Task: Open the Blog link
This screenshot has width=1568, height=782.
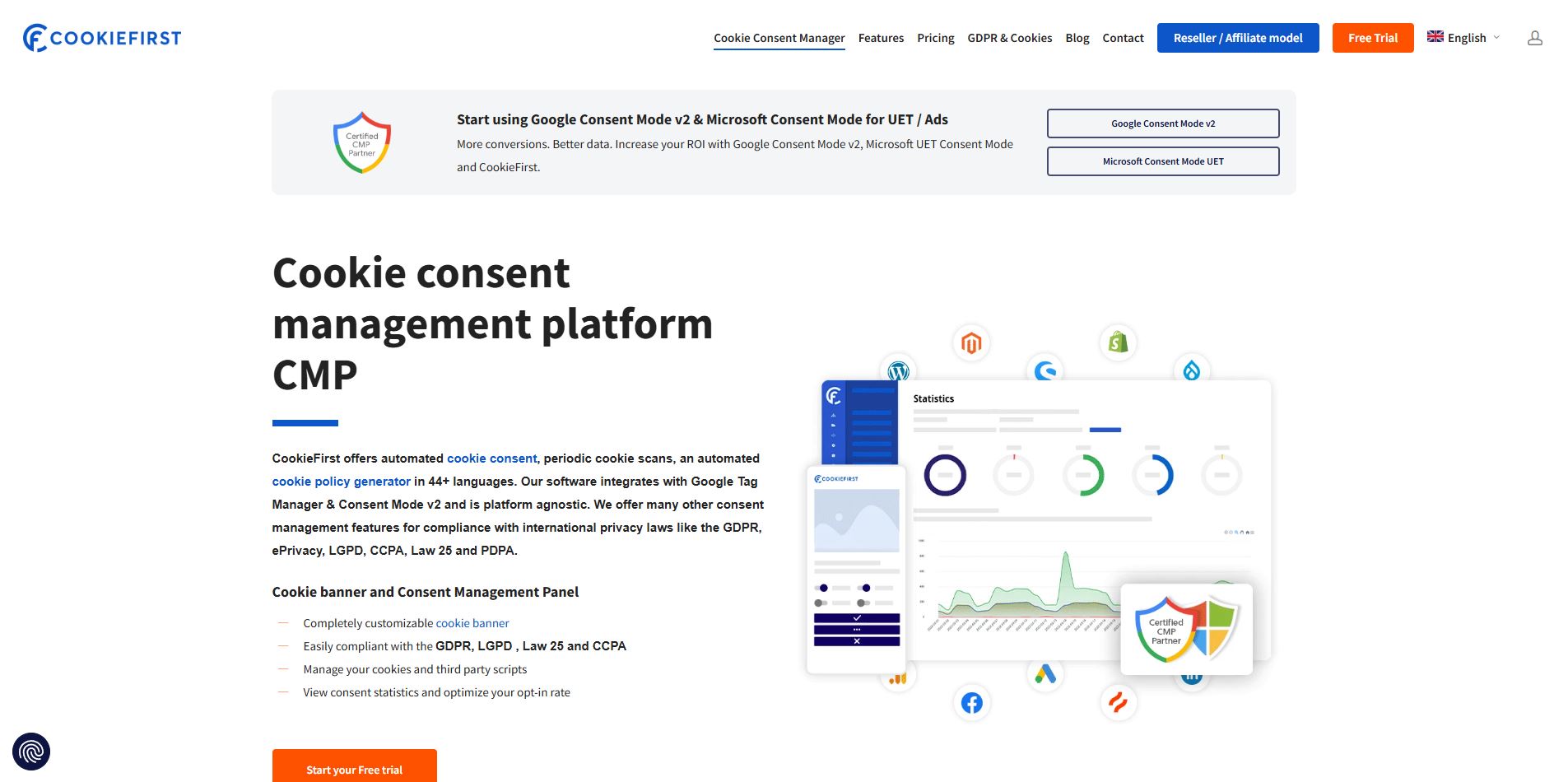Action: (x=1077, y=38)
